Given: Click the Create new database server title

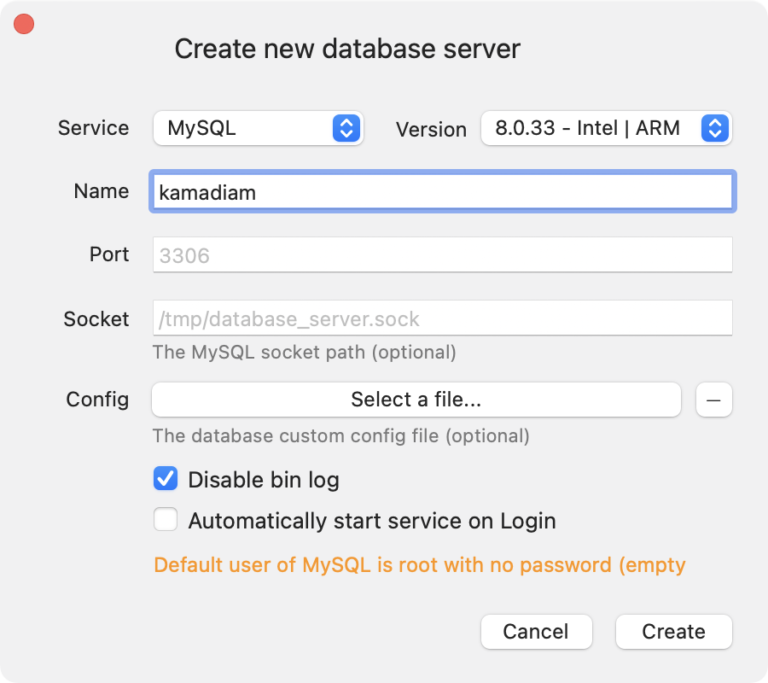Looking at the screenshot, I should [347, 49].
